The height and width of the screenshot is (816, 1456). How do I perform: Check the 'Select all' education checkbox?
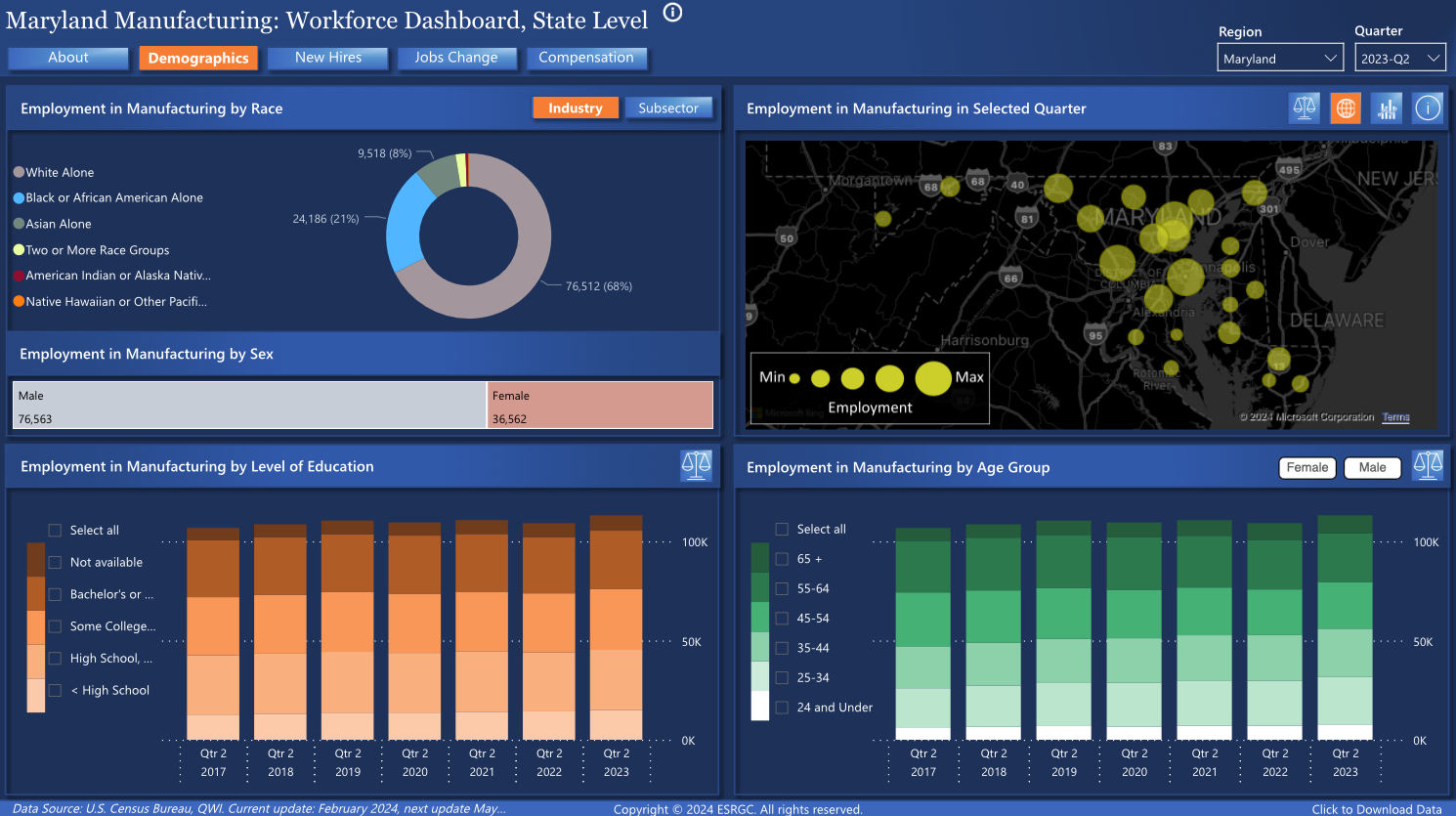(55, 531)
